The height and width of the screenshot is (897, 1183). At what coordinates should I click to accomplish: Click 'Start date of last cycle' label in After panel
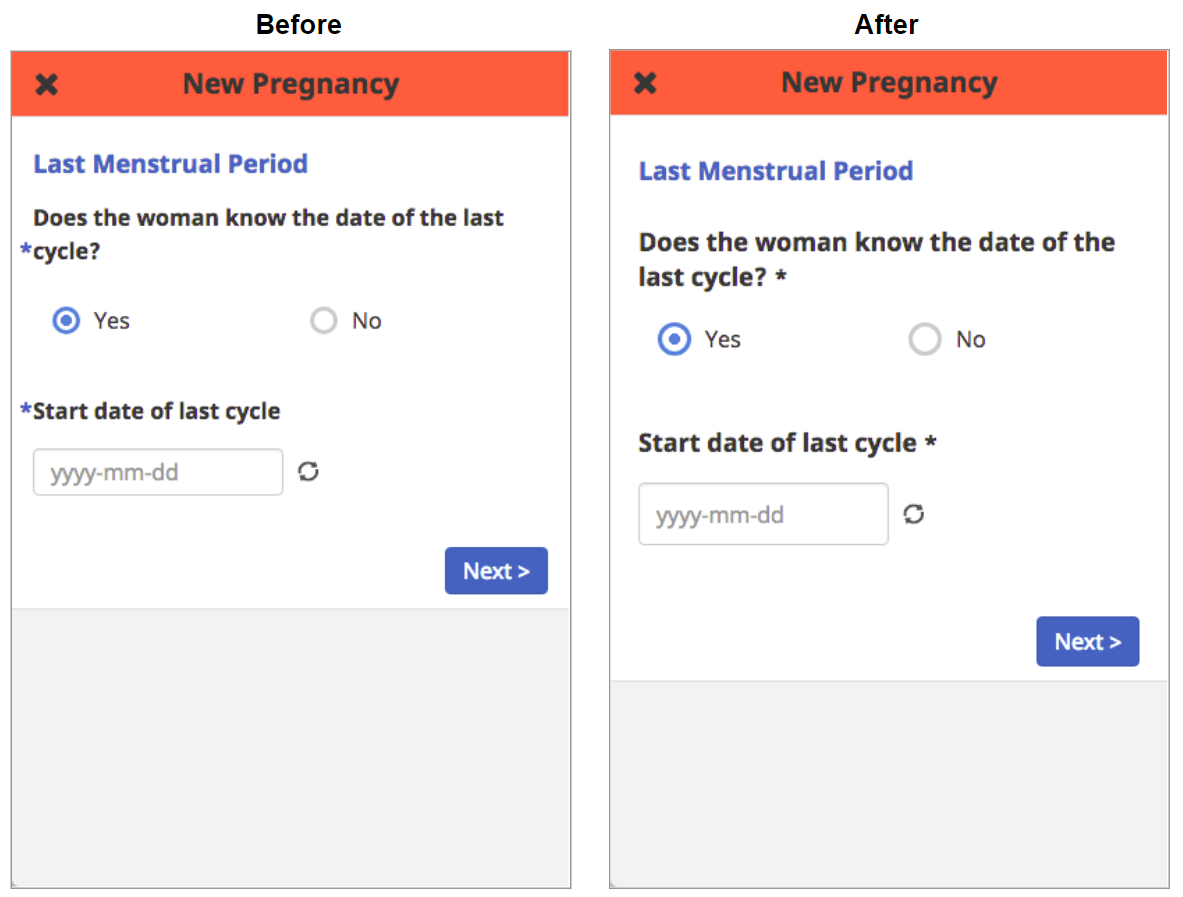(x=777, y=443)
